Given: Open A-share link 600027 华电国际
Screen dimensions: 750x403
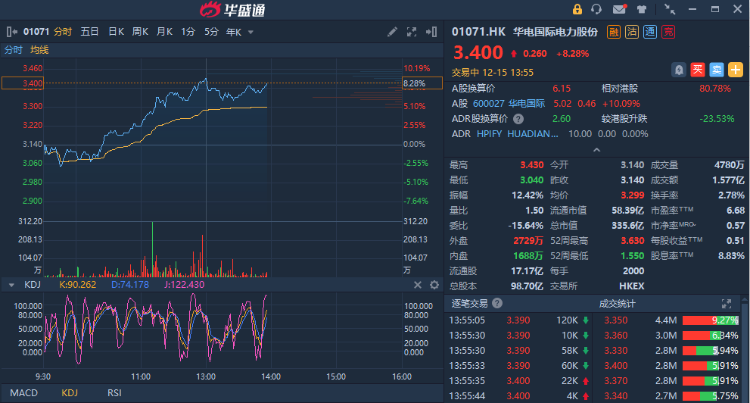Looking at the screenshot, I should [509, 104].
